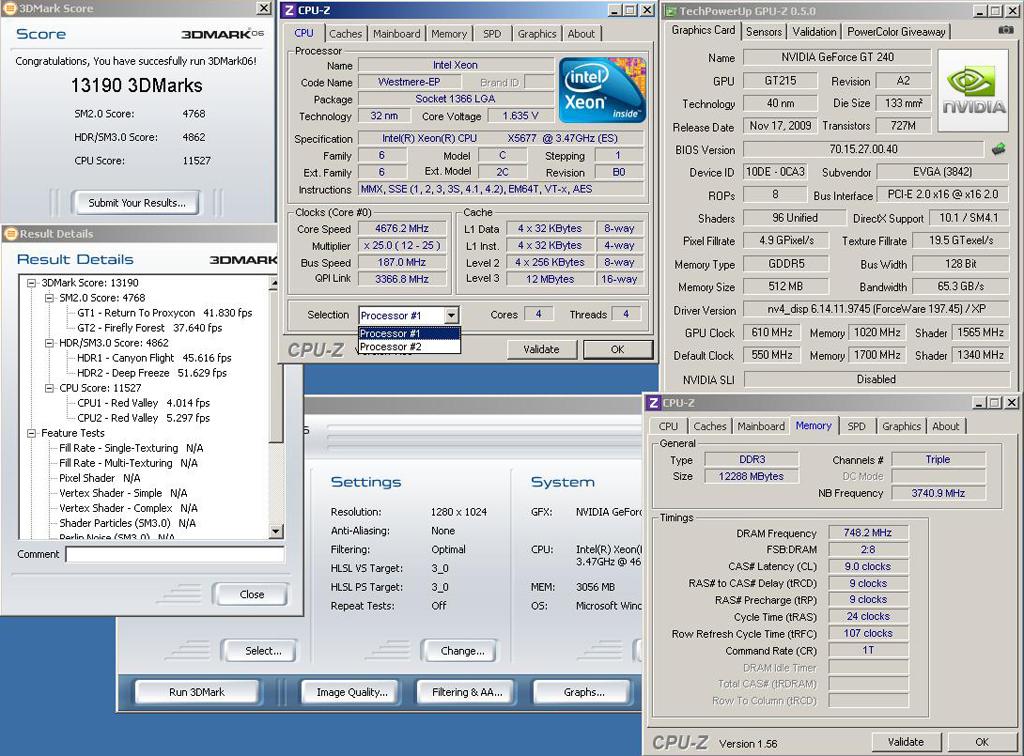This screenshot has width=1024, height=756.
Task: Click OK in the CPU-Z Memory window
Action: (982, 742)
